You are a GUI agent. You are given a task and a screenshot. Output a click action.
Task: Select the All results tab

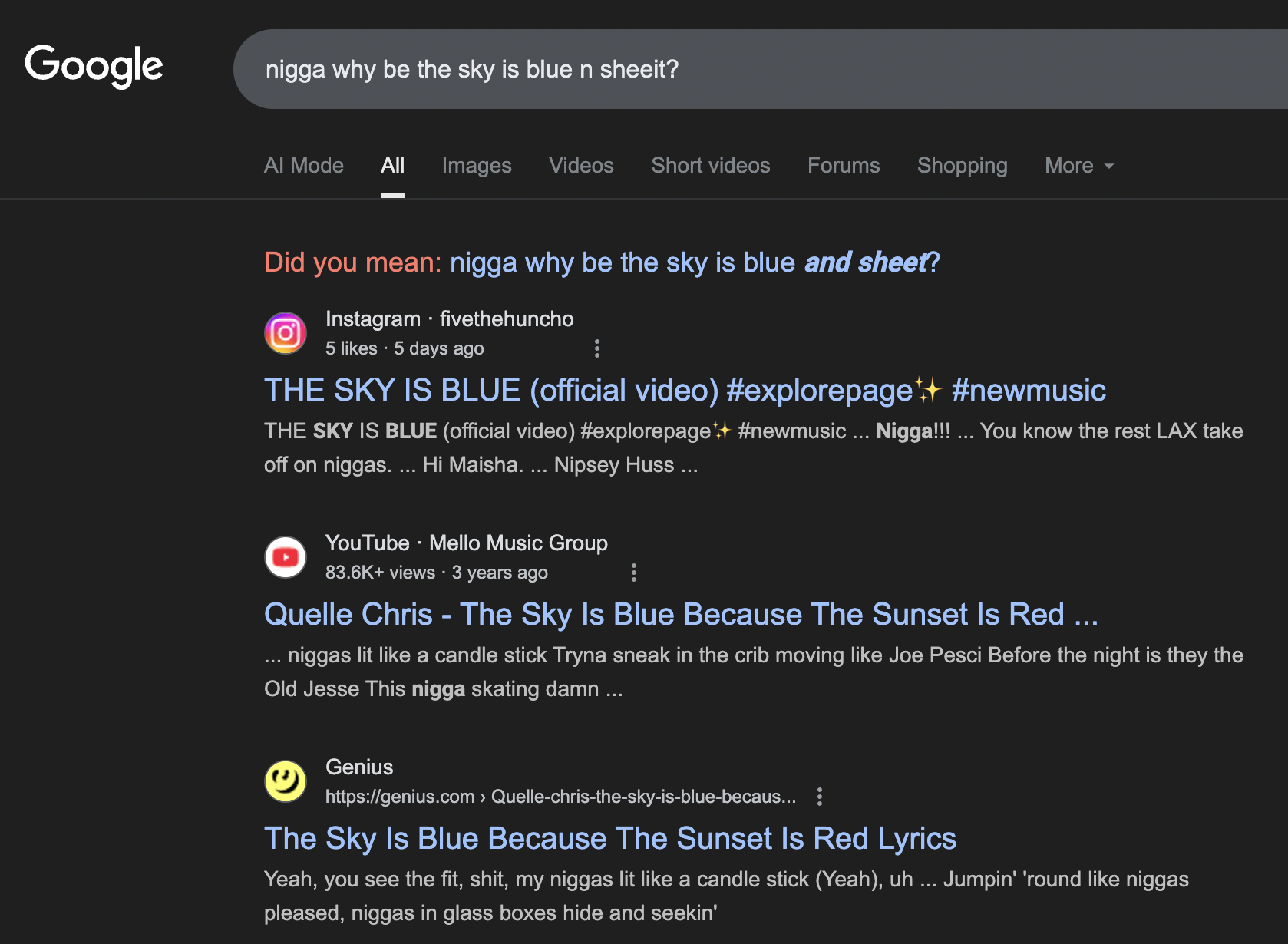pos(392,166)
